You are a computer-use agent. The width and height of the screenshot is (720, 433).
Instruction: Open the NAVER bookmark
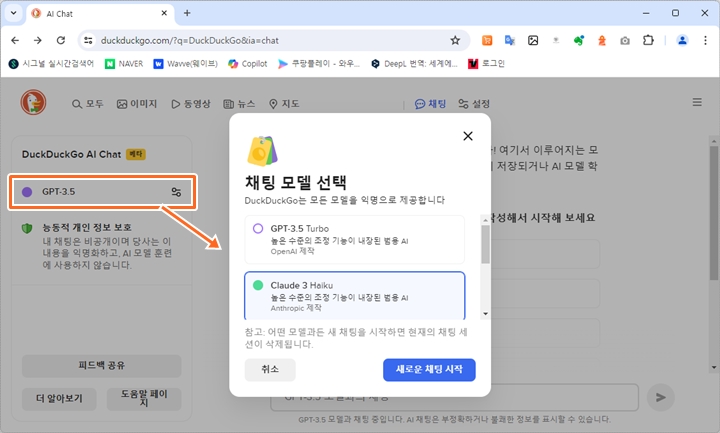[x=124, y=64]
